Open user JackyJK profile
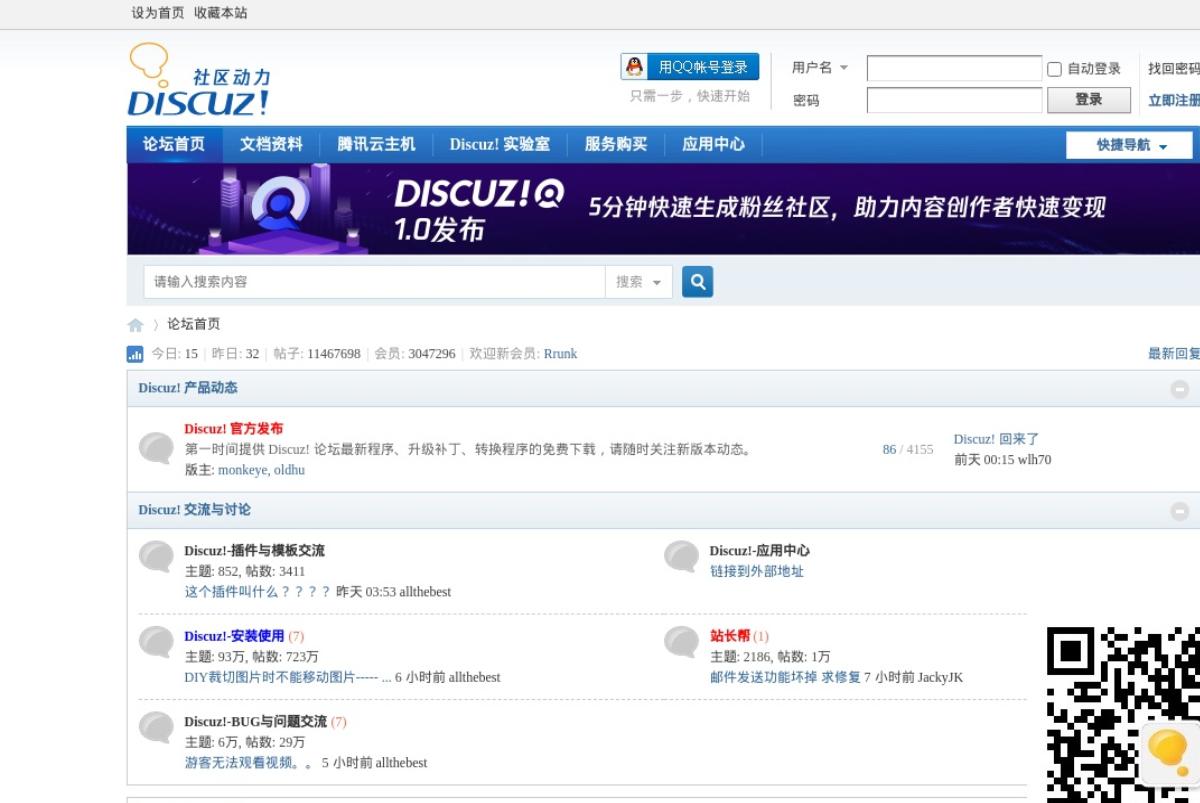 pos(940,678)
